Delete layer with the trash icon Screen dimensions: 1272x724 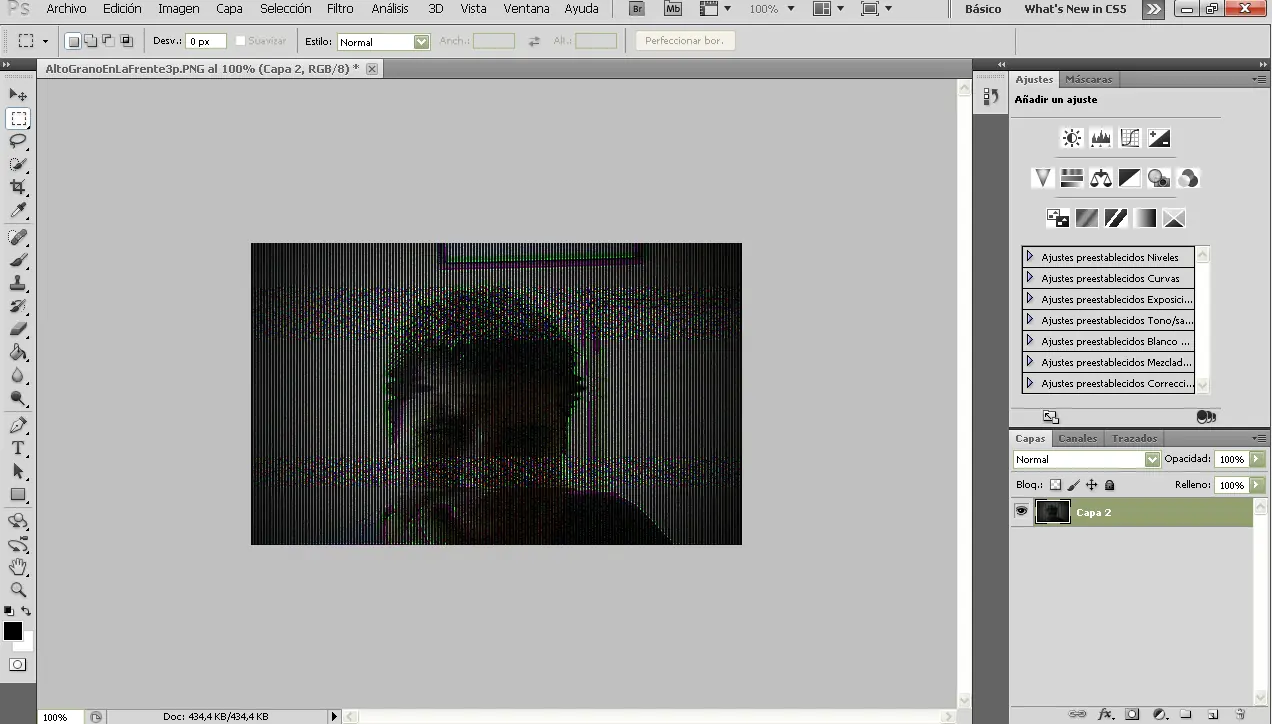[x=1240, y=714]
